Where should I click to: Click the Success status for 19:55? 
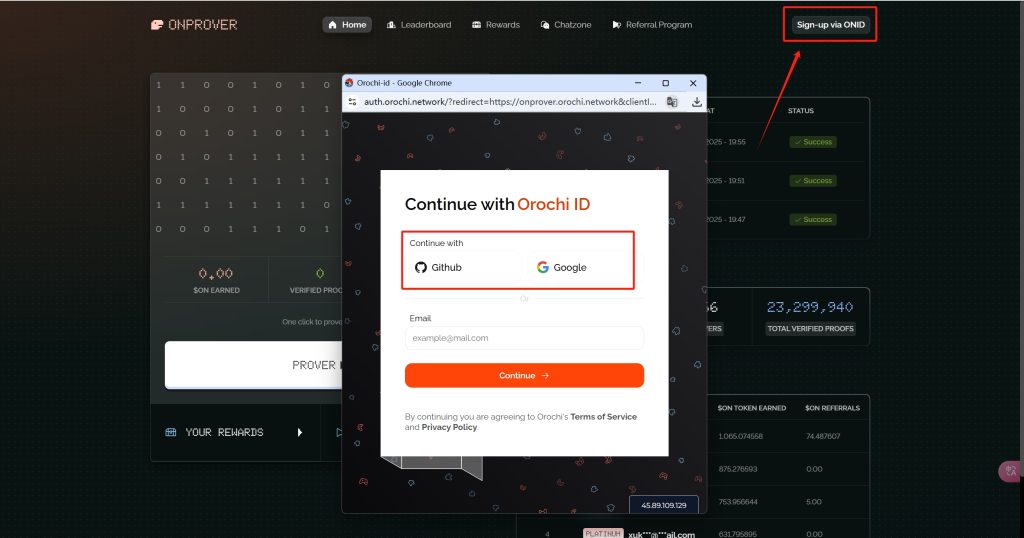813,142
